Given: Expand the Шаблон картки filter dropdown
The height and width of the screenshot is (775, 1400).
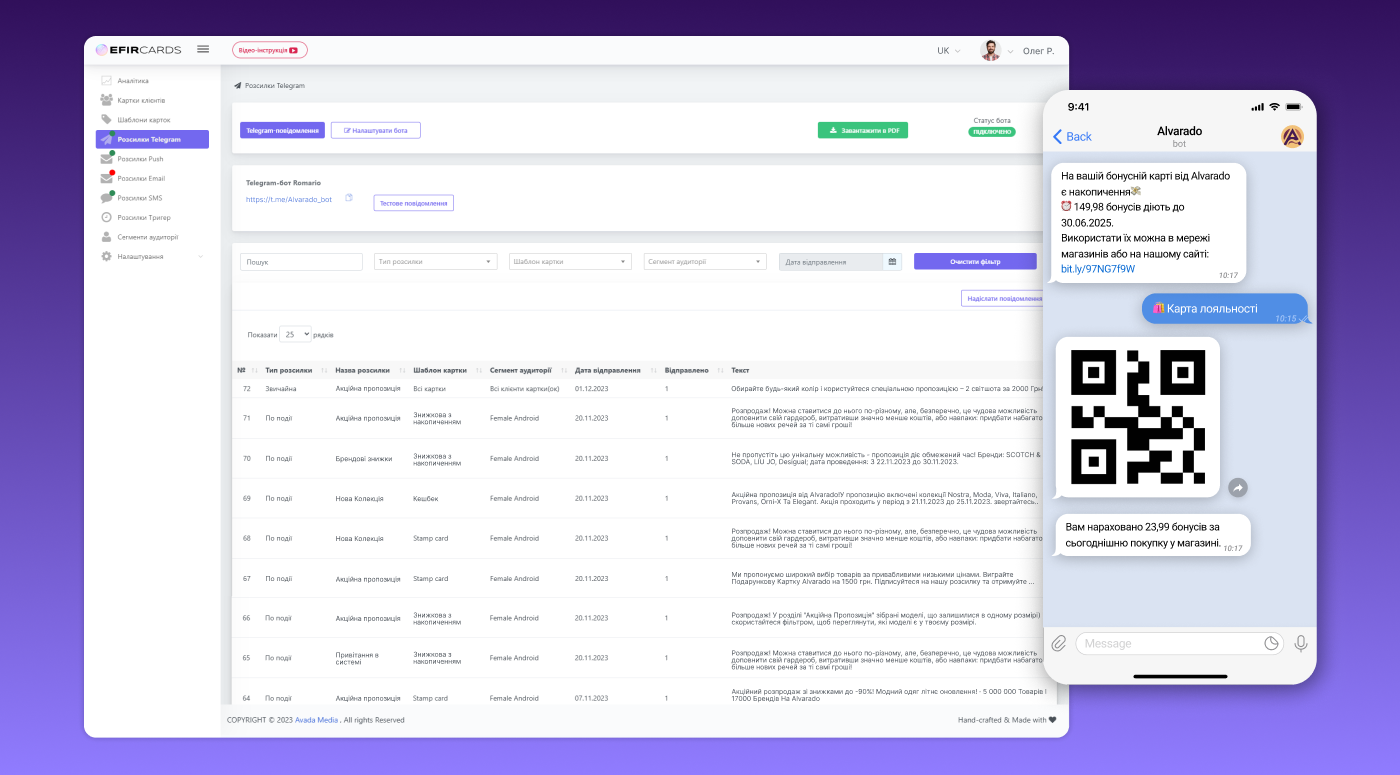Looking at the screenshot, I should tap(570, 262).
